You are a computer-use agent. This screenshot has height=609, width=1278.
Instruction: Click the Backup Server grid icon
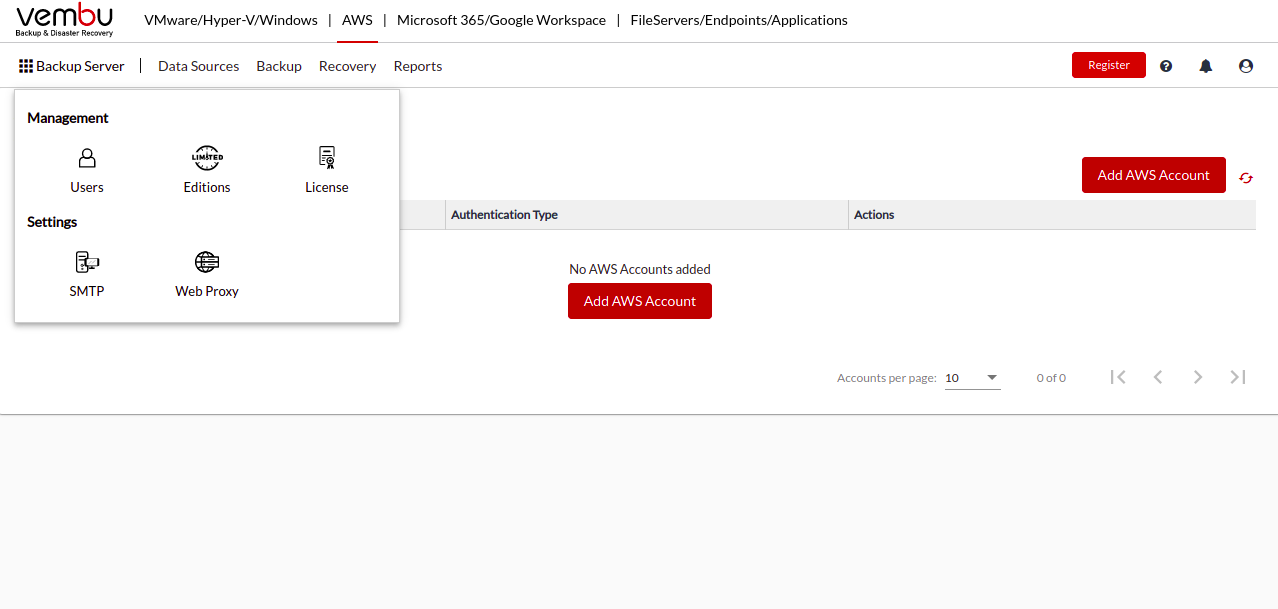point(26,66)
